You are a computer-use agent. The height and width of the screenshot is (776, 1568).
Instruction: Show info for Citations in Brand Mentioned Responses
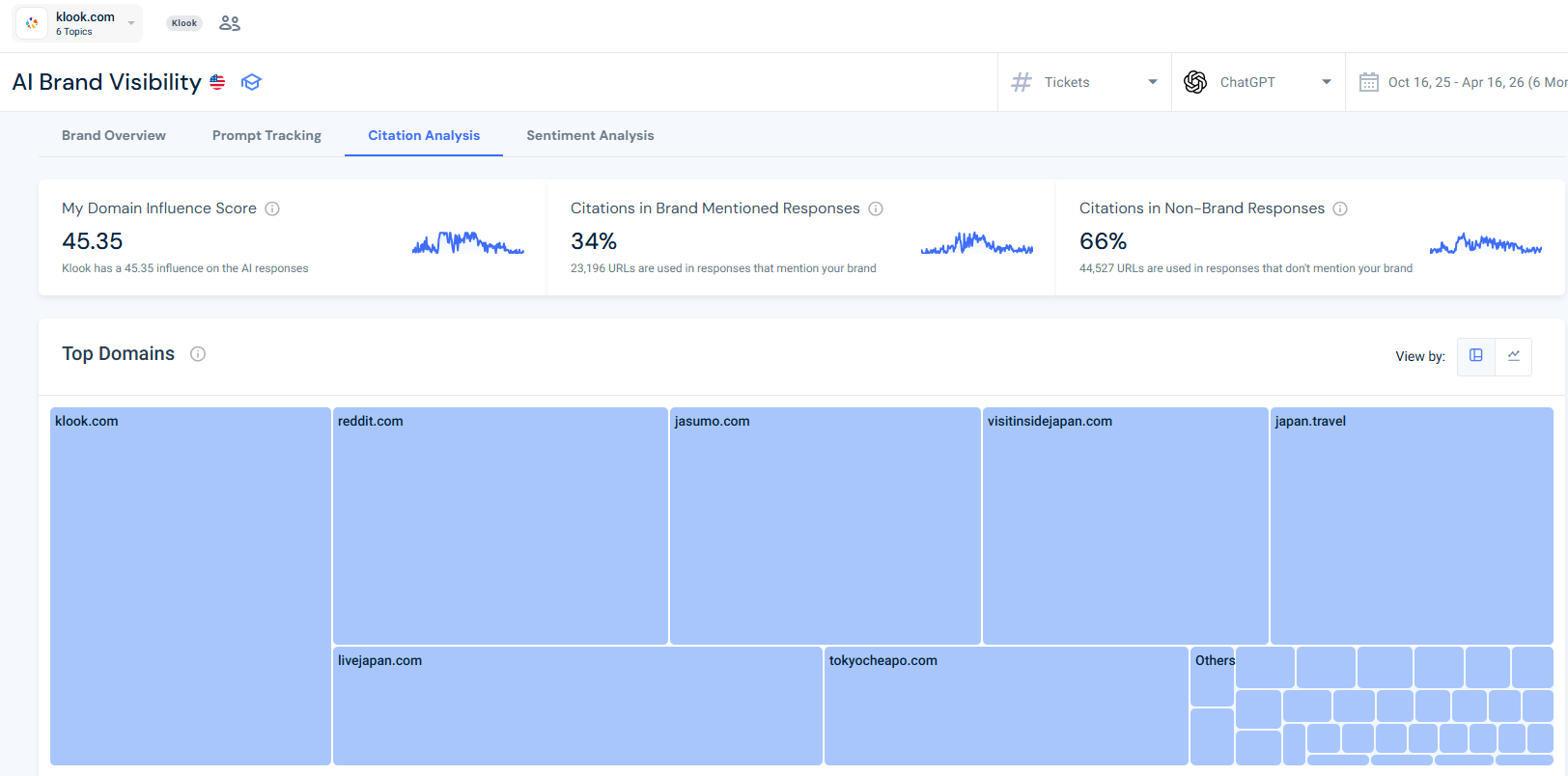[876, 208]
